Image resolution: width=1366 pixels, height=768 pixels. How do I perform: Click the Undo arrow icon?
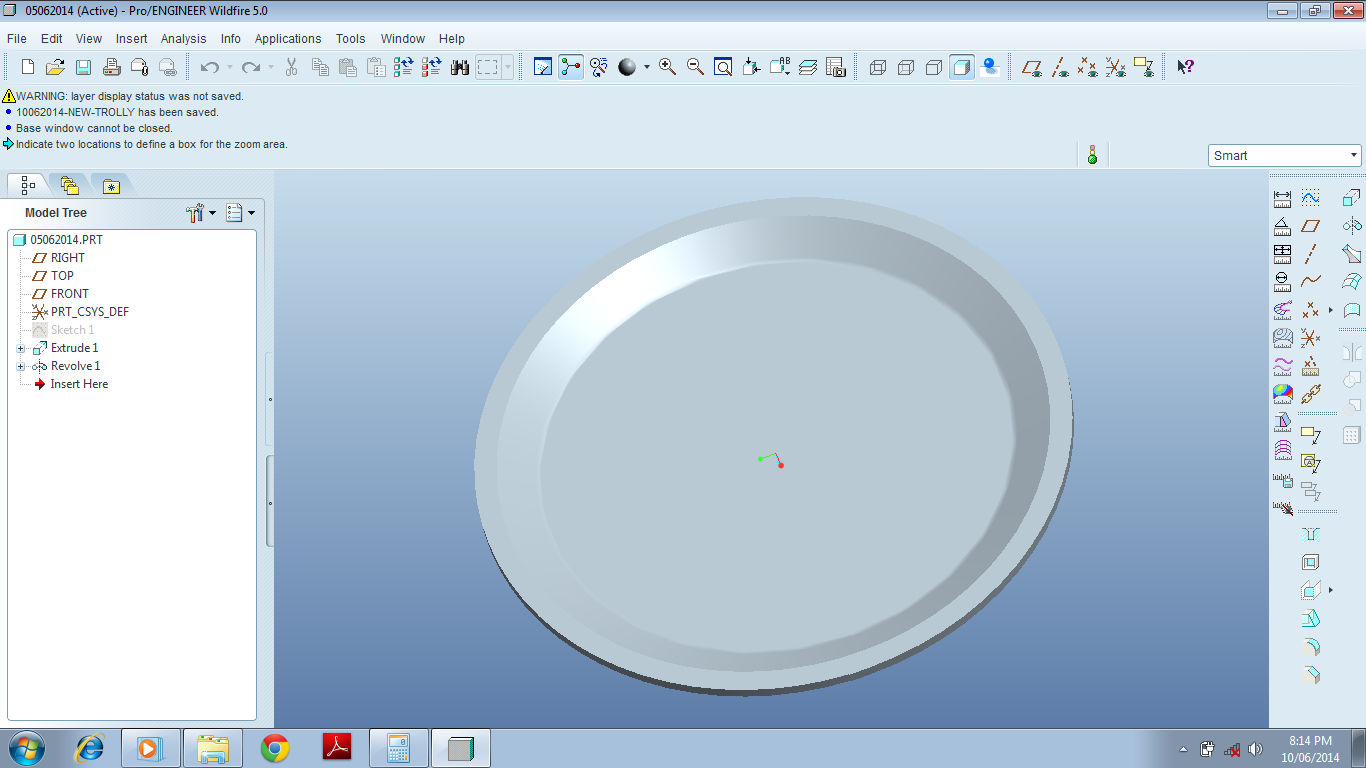tap(209, 67)
